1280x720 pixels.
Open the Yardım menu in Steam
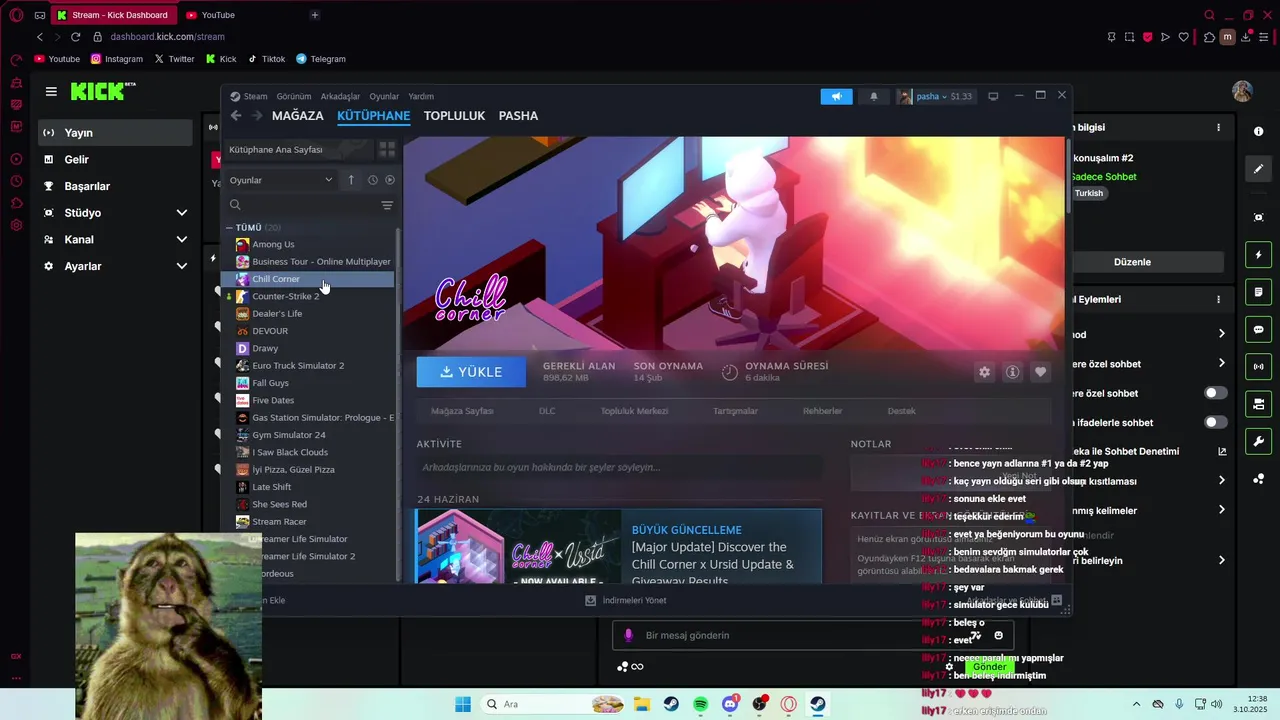pyautogui.click(x=421, y=96)
